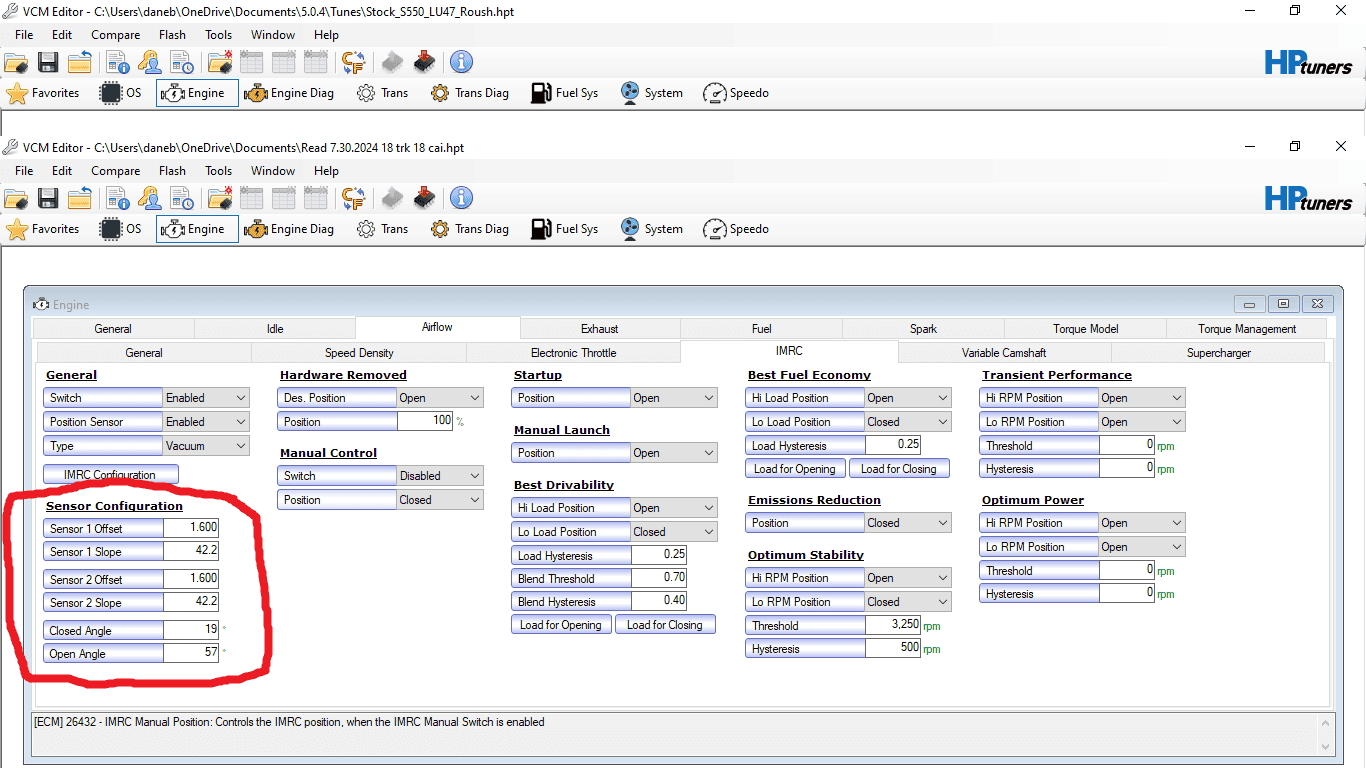Click the C/F unit conversion icon in the front window
This screenshot has height=768, width=1366.
[x=354, y=198]
